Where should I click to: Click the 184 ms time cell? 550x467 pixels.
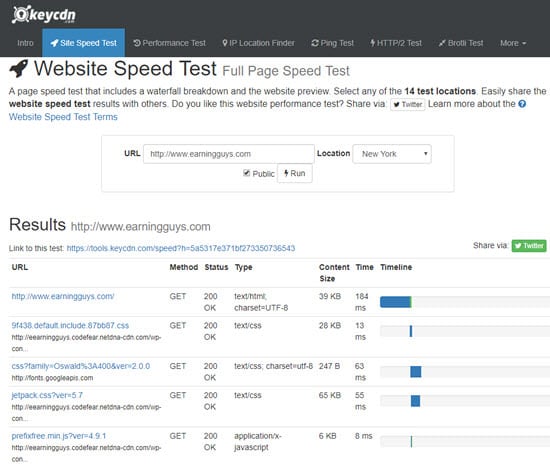click(362, 302)
